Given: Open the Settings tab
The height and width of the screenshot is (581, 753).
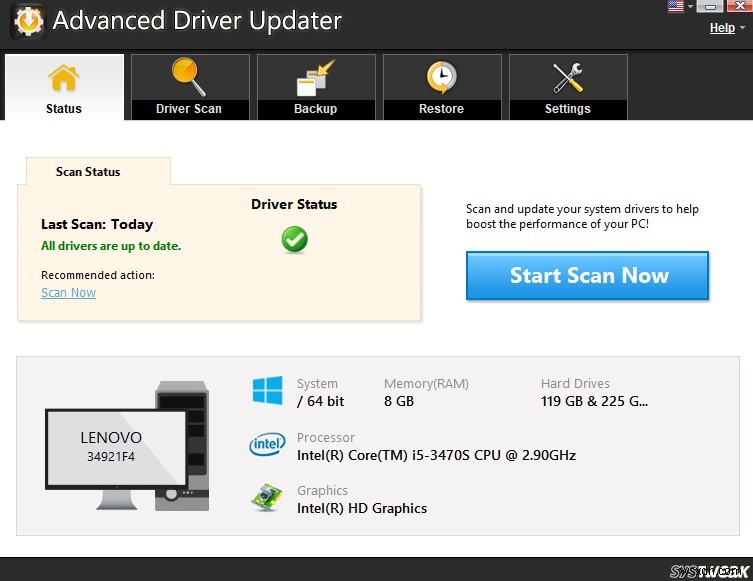Looking at the screenshot, I should pyautogui.click(x=568, y=87).
